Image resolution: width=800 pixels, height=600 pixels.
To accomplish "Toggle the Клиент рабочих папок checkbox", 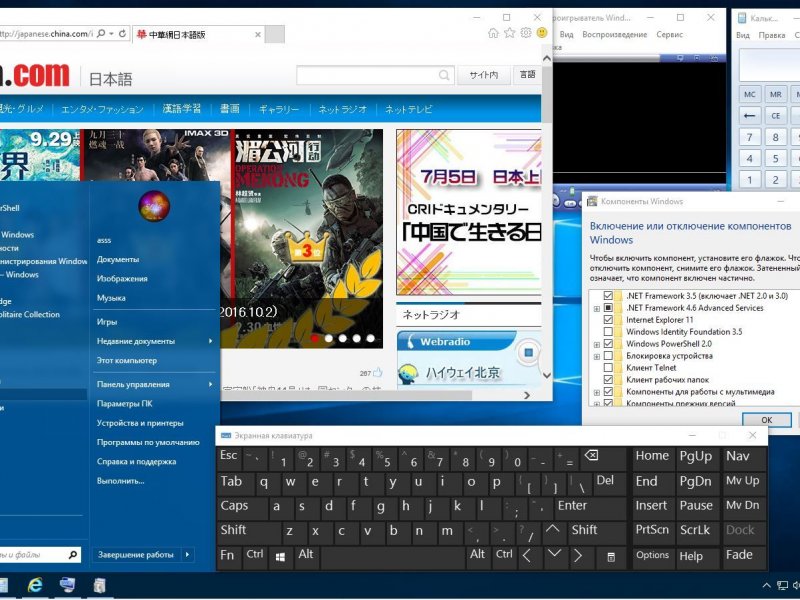I will (x=608, y=380).
